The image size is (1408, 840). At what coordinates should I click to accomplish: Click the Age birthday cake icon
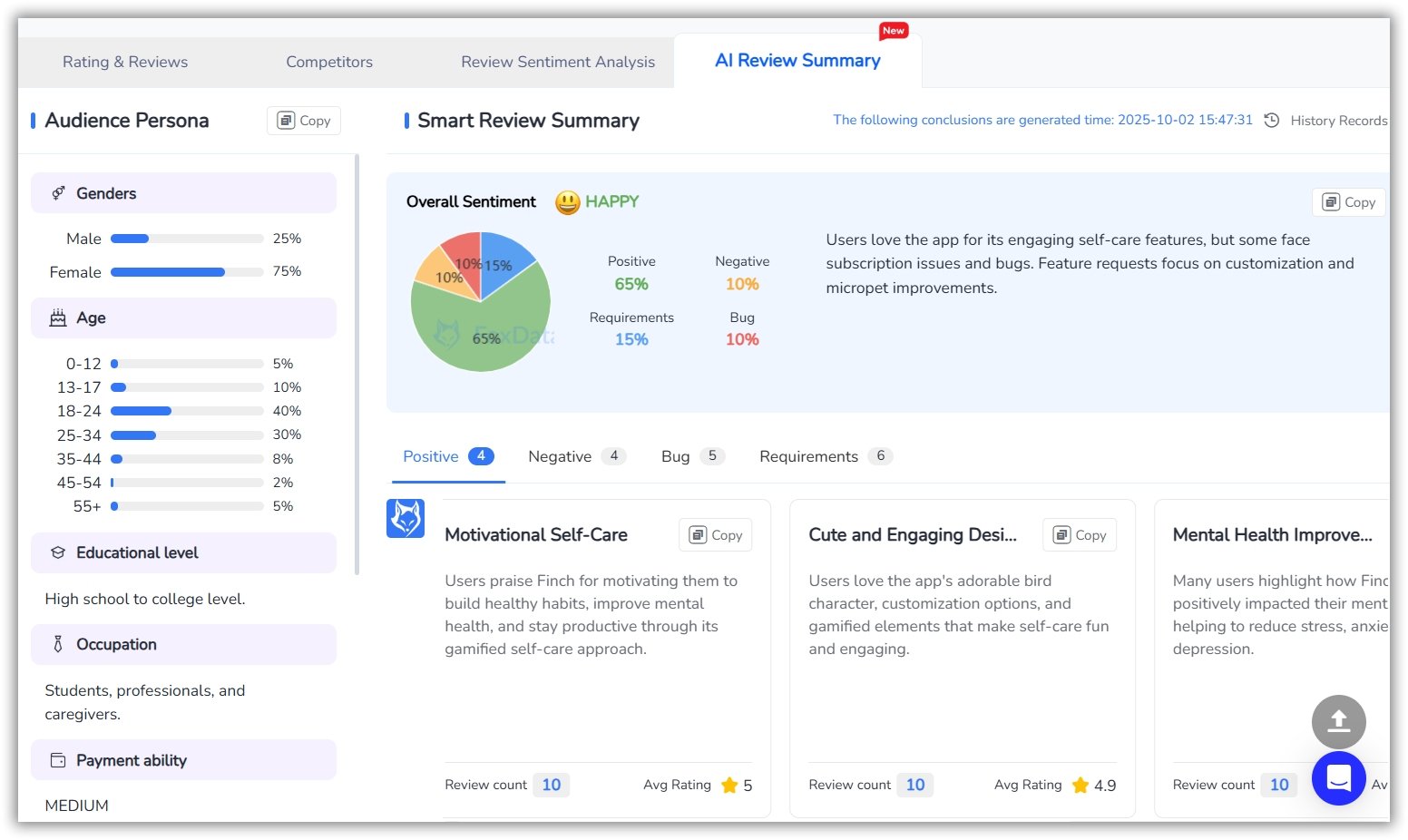(x=58, y=318)
